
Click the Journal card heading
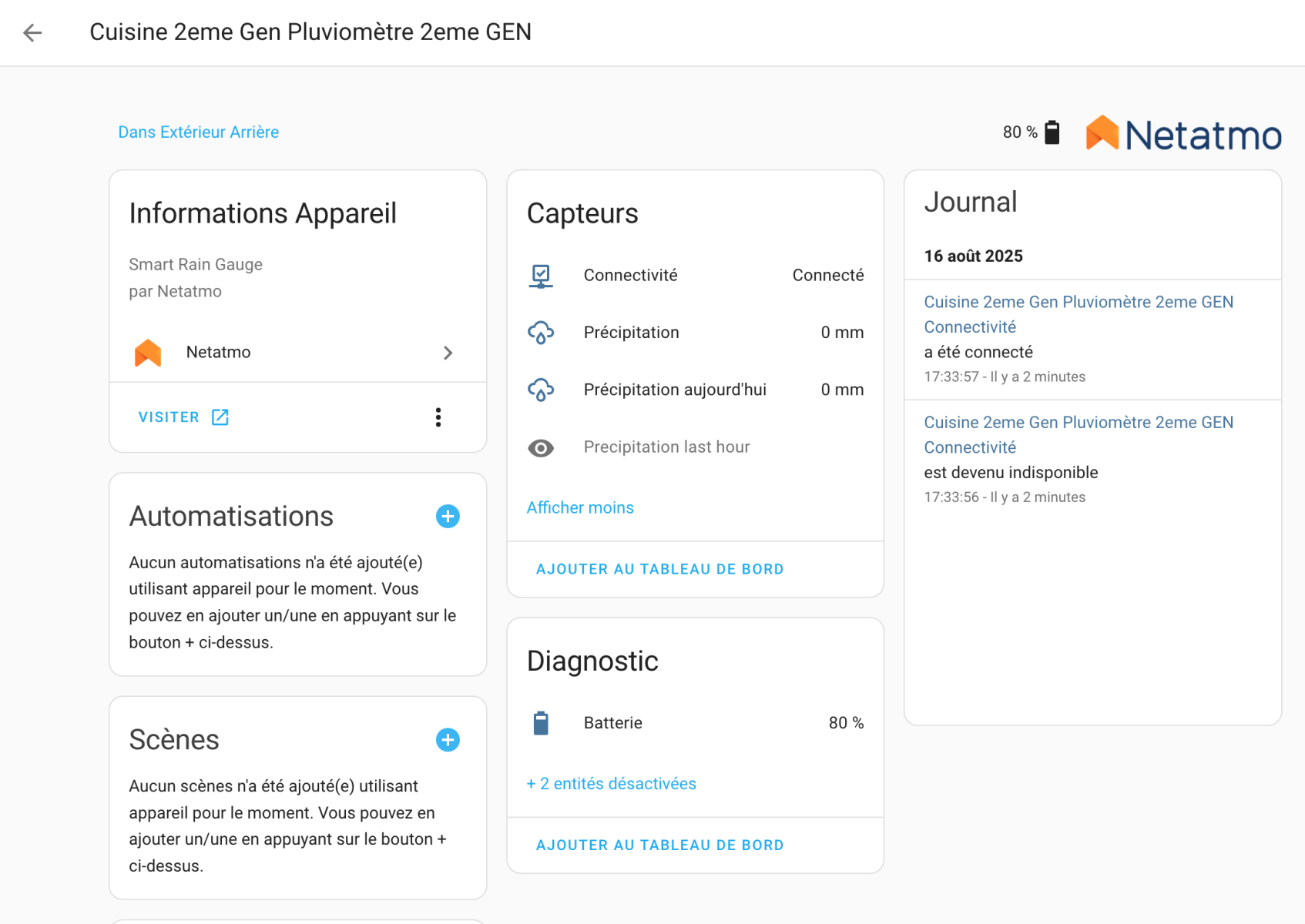(x=971, y=203)
